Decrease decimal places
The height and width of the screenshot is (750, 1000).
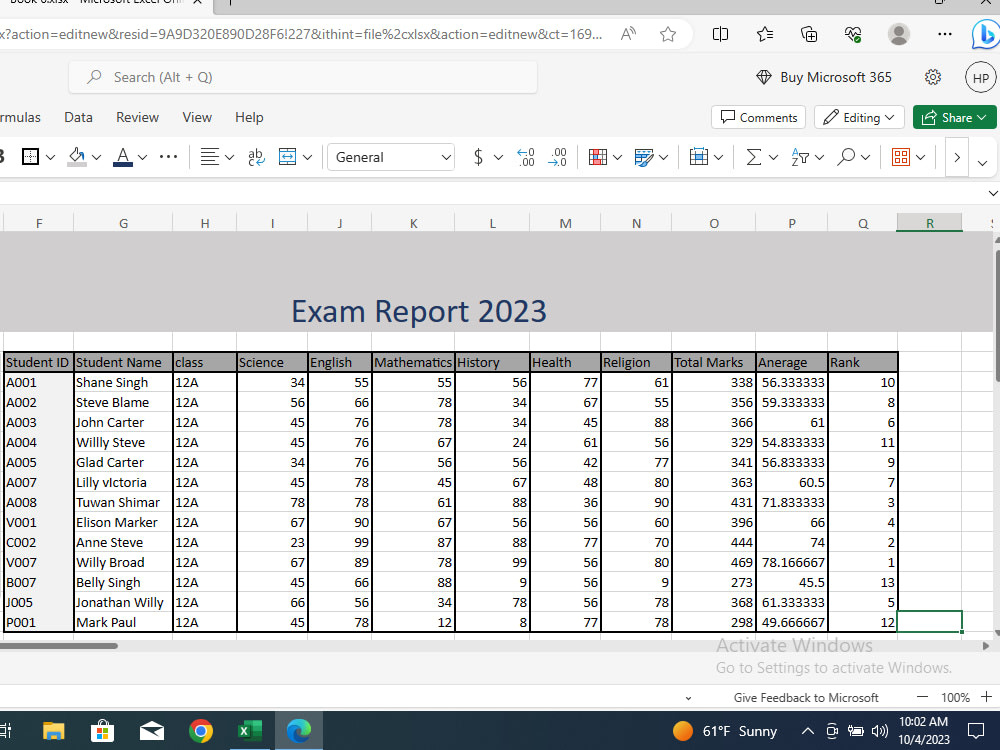(x=557, y=157)
